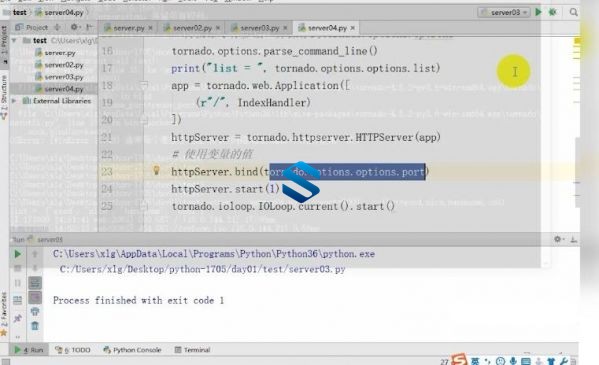
Task: Open Sogou toolbar wrench settings icon
Action: (563, 361)
